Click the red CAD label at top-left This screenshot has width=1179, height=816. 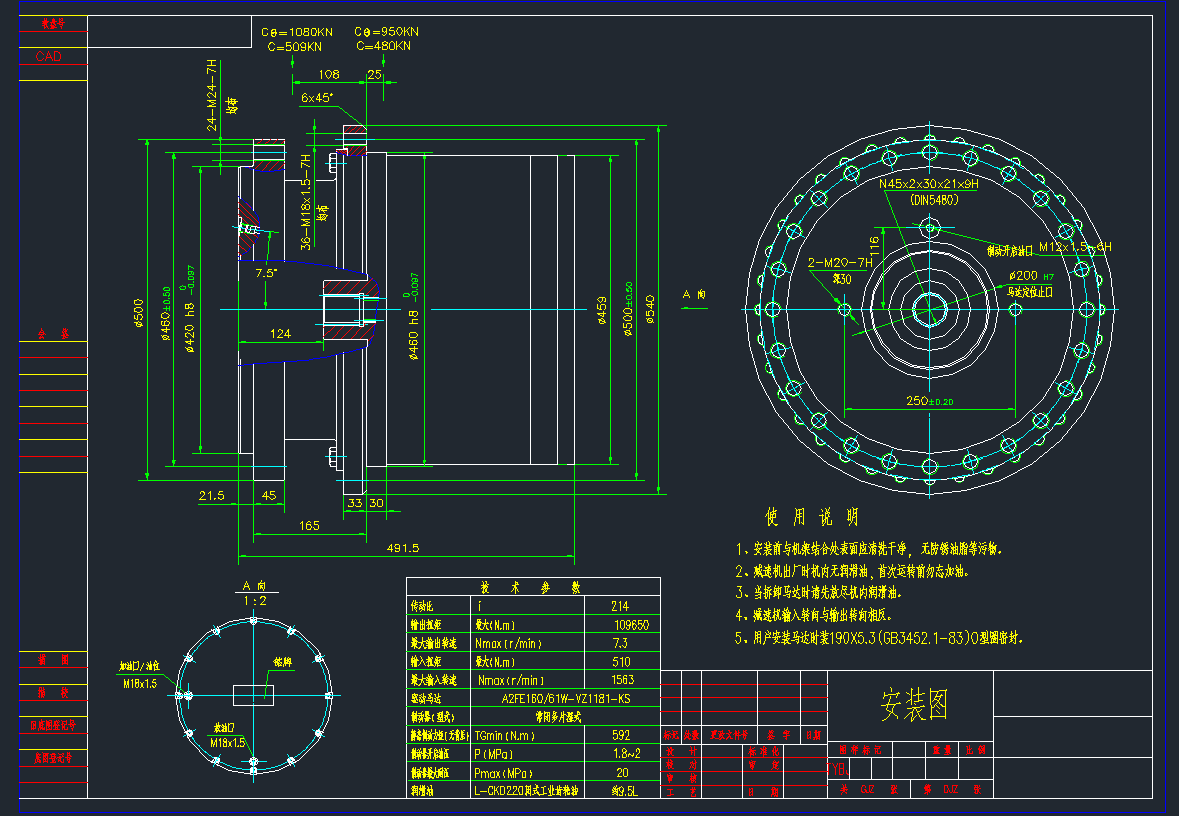click(48, 57)
